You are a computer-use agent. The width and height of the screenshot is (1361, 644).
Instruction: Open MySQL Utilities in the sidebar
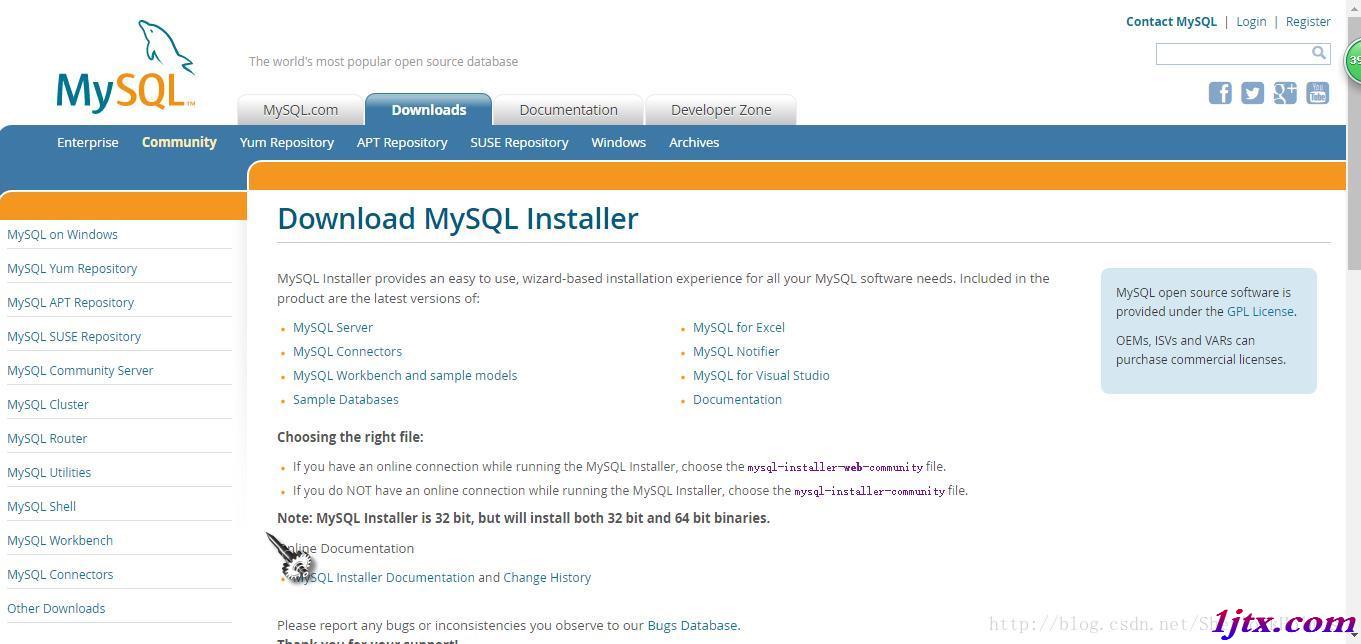[49, 472]
